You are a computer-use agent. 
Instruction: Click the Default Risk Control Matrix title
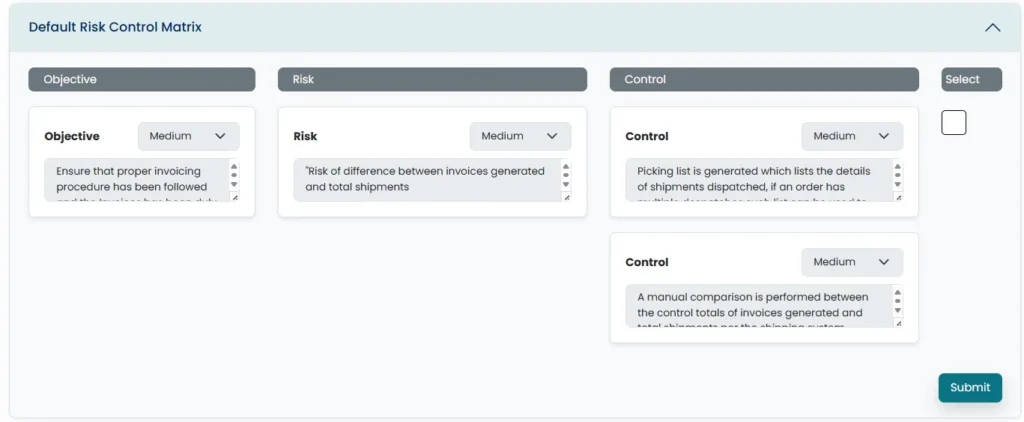click(115, 27)
